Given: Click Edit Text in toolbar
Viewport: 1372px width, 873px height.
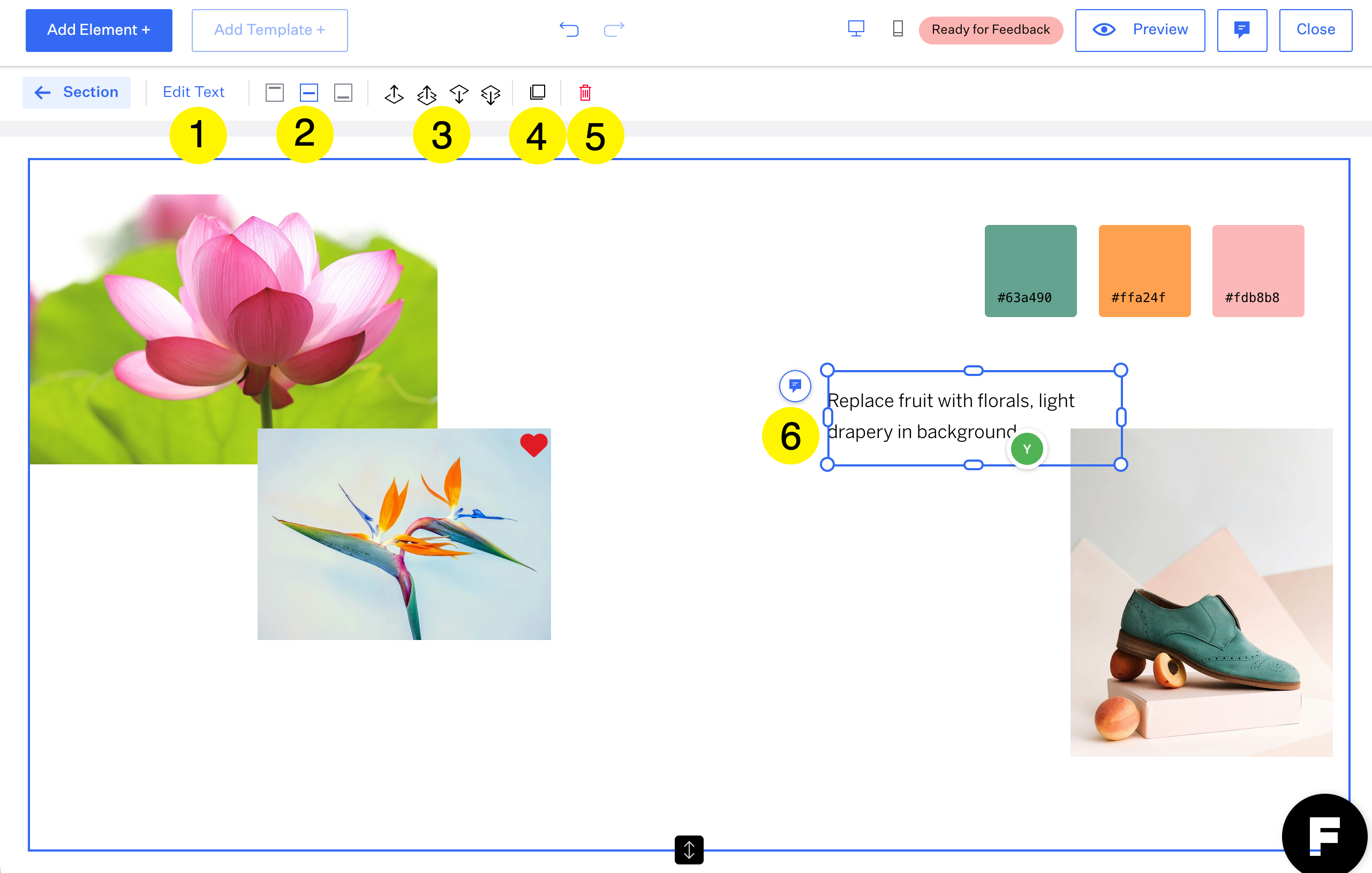Looking at the screenshot, I should point(194,92).
